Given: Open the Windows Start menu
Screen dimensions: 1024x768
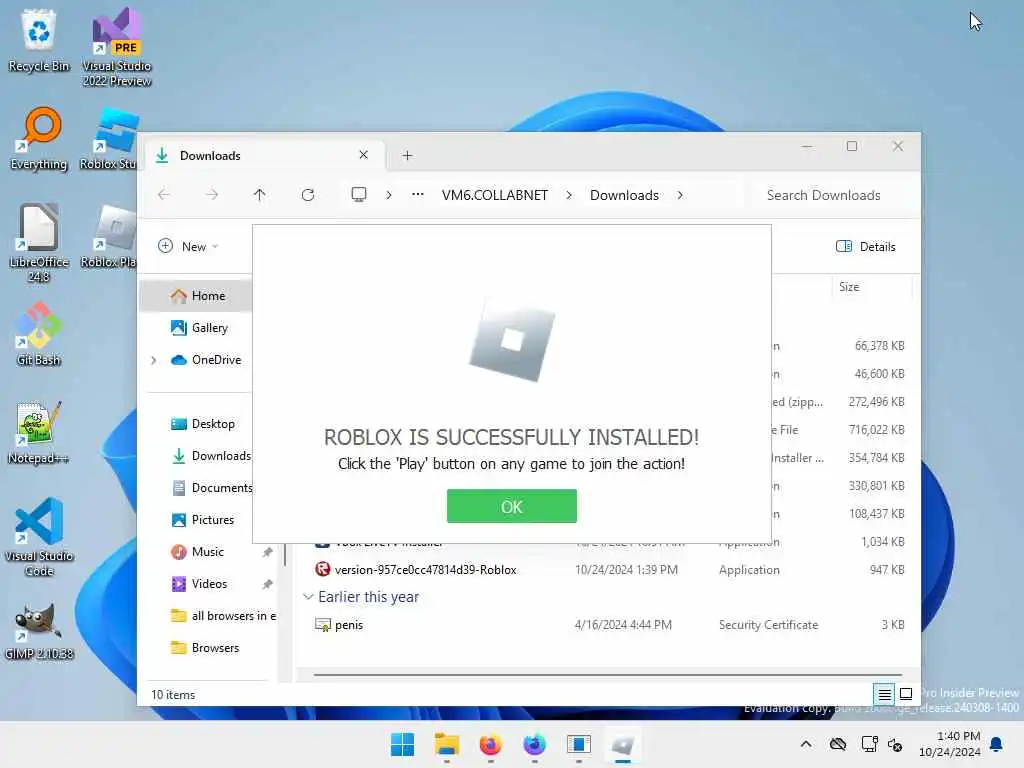Looking at the screenshot, I should pos(402,744).
